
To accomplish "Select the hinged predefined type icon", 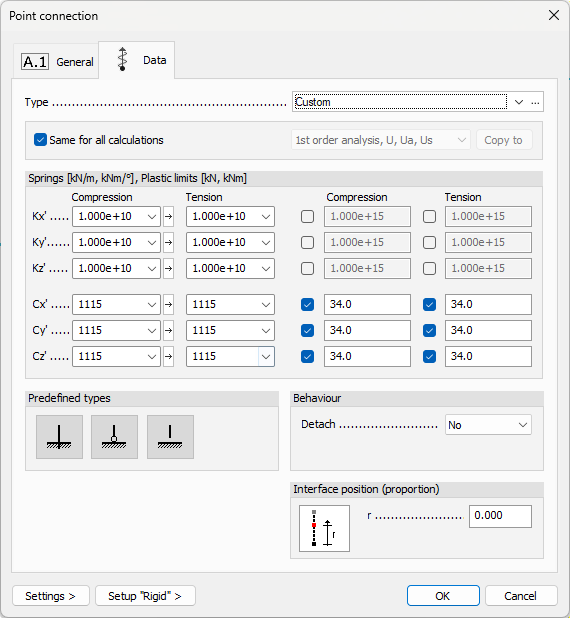I will point(114,437).
